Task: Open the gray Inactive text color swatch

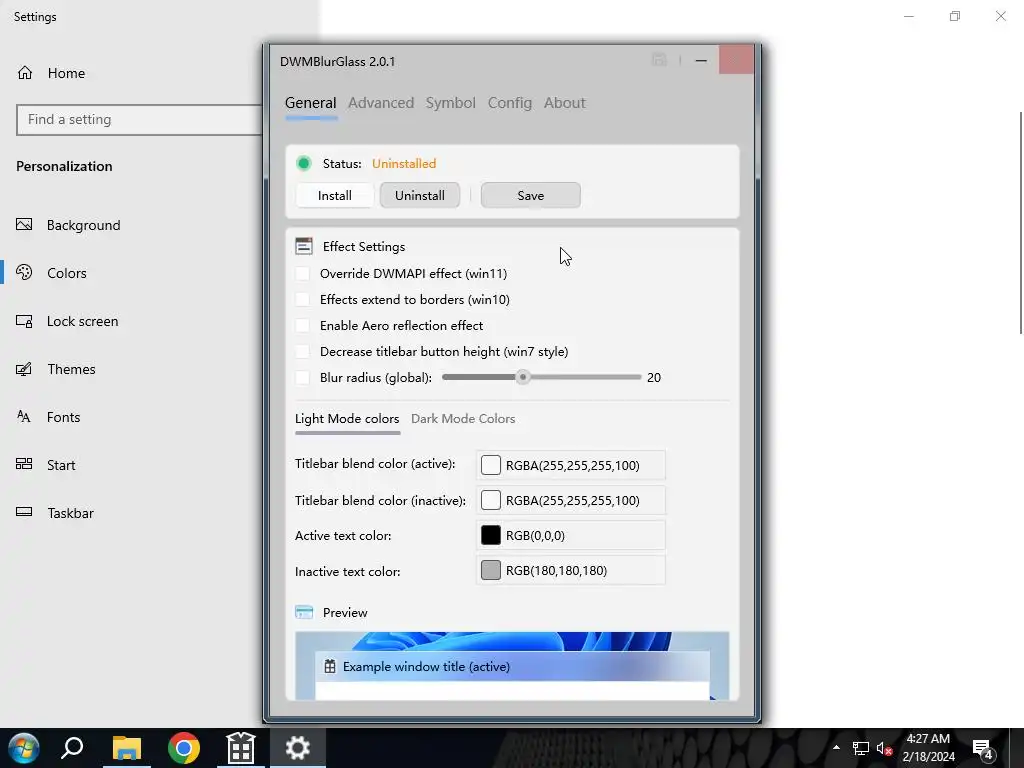Action: pos(490,570)
